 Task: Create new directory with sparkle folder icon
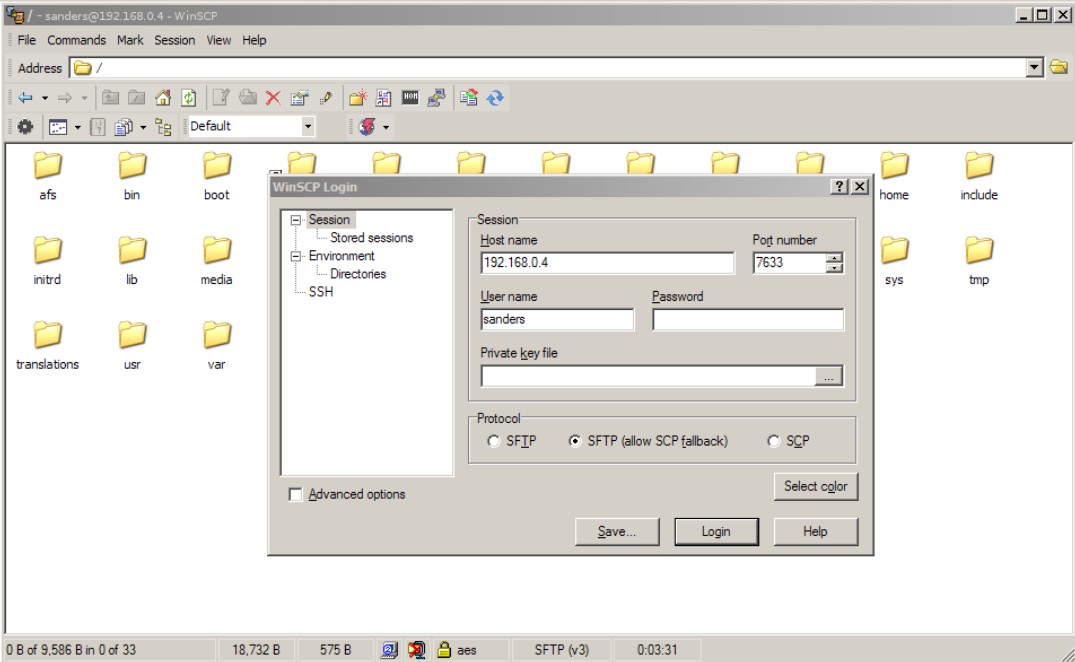pyautogui.click(x=357, y=98)
